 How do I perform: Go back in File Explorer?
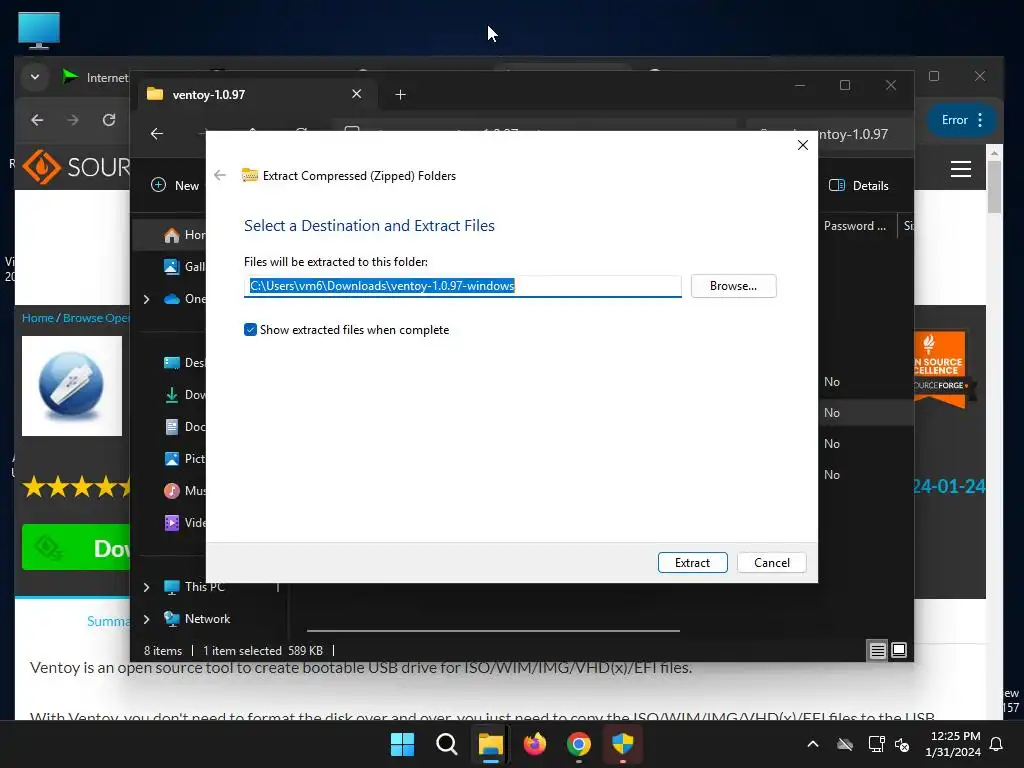[157, 134]
